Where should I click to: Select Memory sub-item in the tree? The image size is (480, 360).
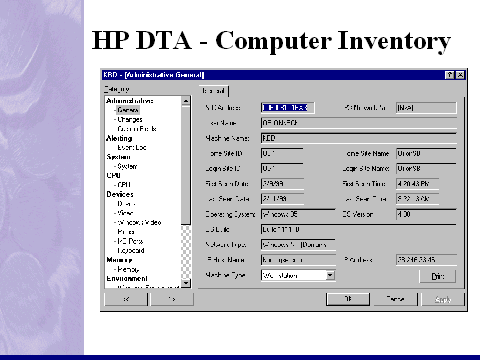click(128, 269)
